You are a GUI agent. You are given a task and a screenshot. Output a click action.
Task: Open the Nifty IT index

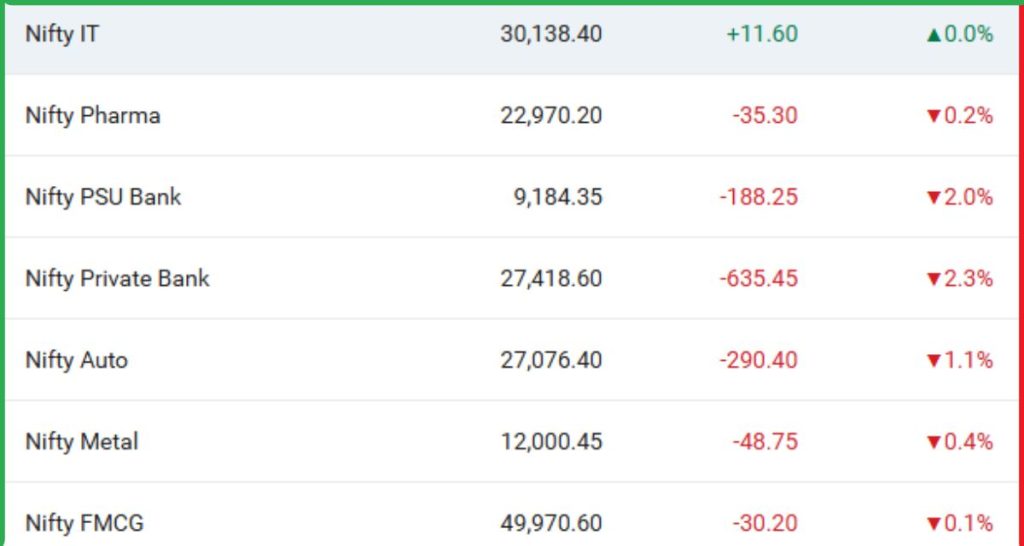coord(62,34)
